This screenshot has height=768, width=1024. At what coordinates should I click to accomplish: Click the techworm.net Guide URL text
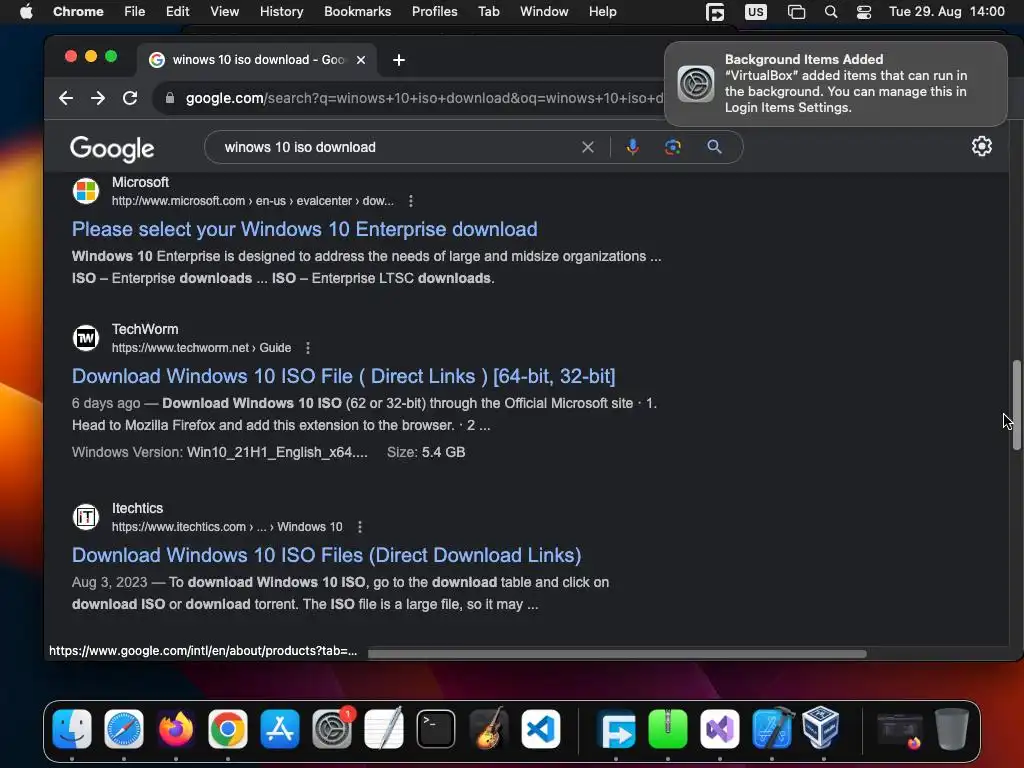click(x=201, y=348)
